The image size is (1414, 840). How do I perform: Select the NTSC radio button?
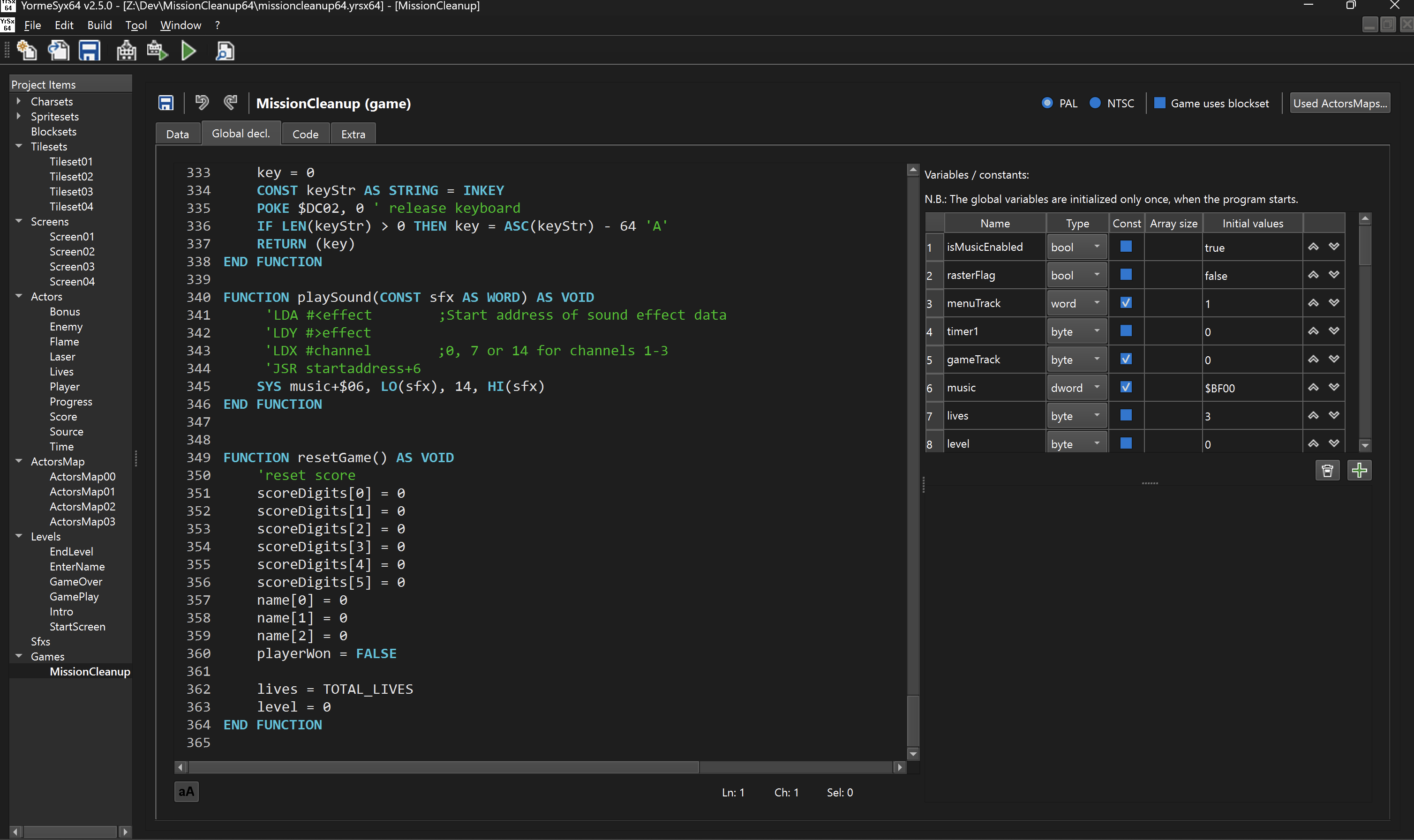(x=1095, y=103)
